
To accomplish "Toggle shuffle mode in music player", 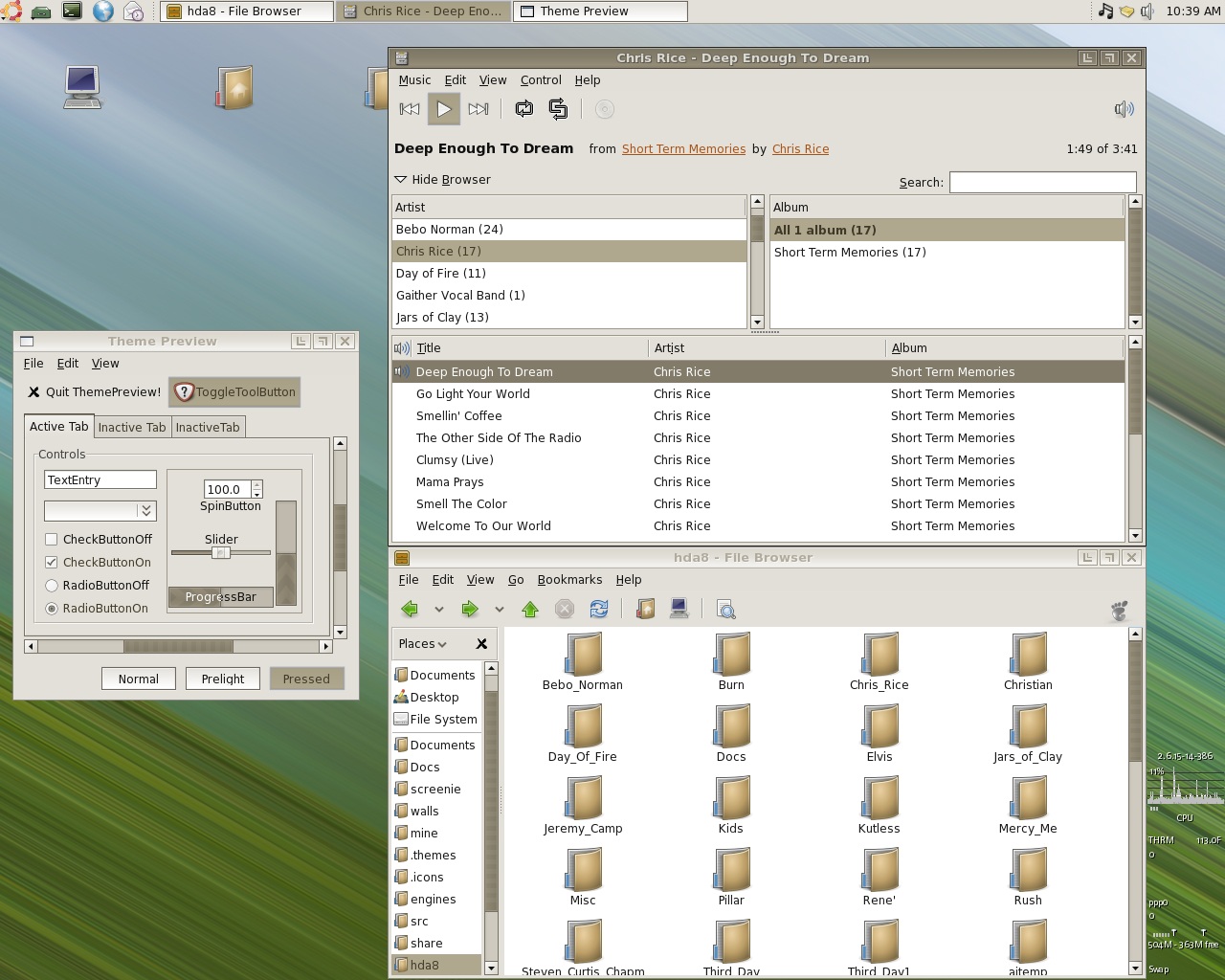I will [x=558, y=109].
